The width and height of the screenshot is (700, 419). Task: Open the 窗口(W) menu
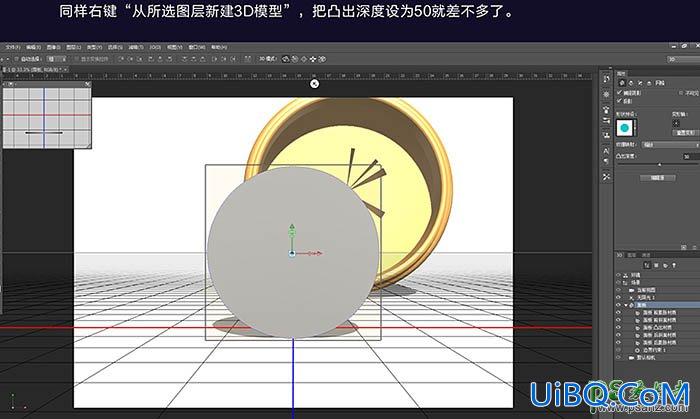pos(196,47)
